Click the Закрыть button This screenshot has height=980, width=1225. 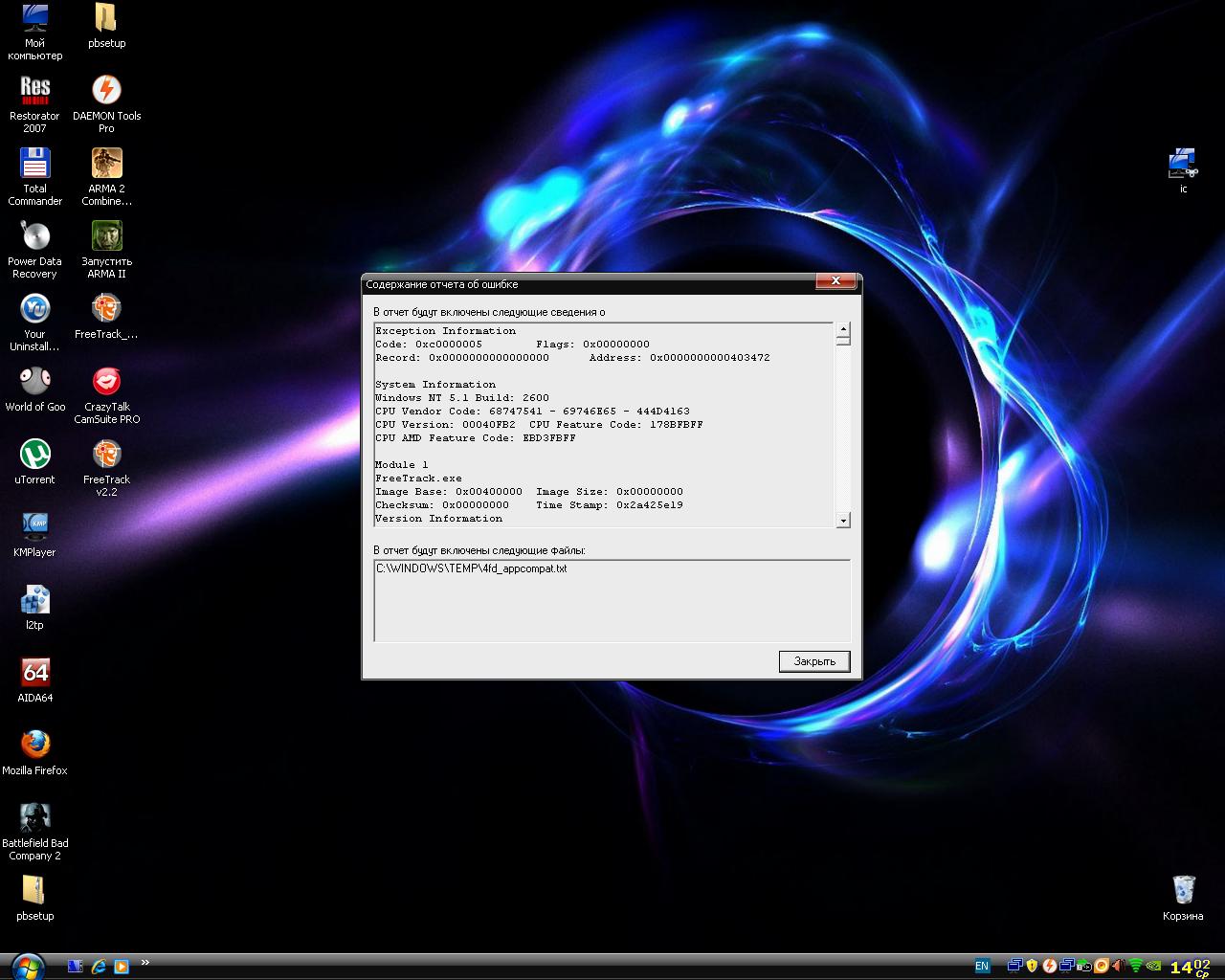(814, 661)
